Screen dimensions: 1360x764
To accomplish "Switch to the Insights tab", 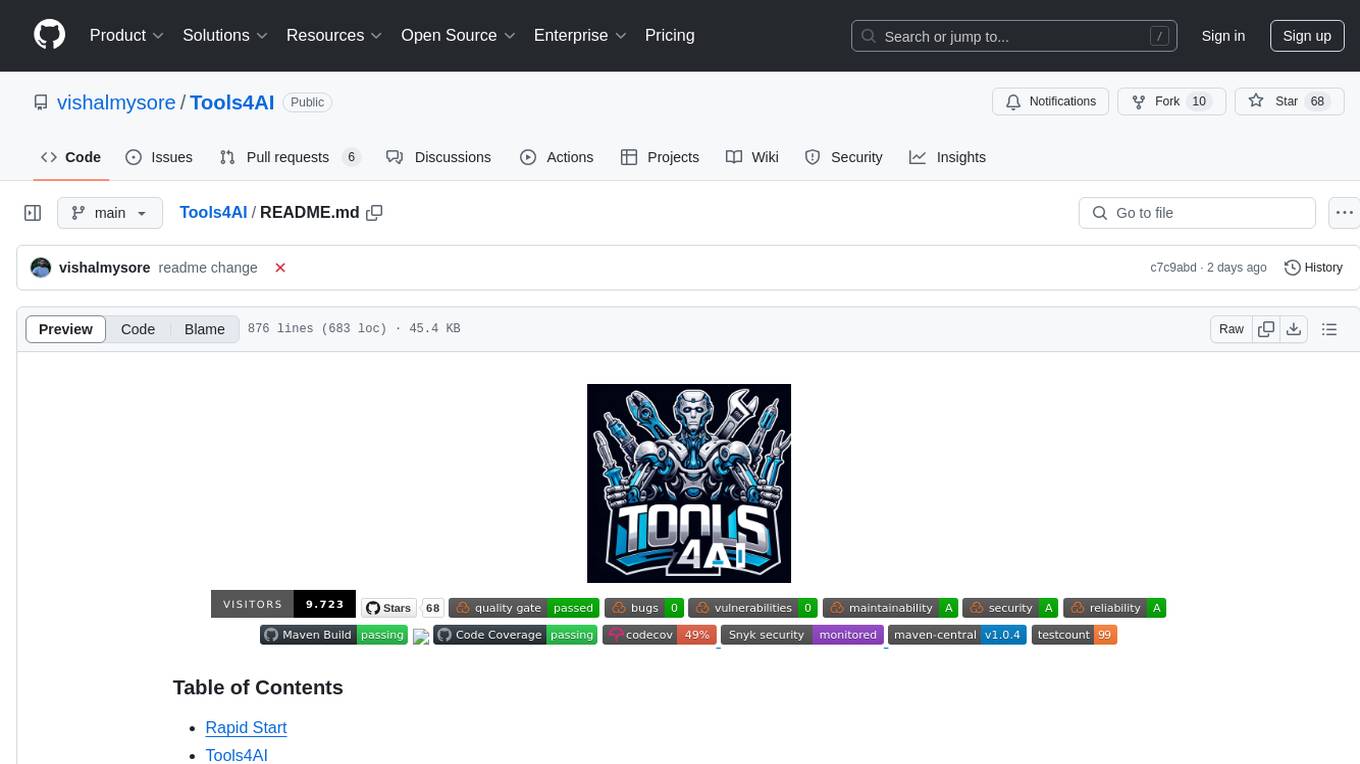I will pyautogui.click(x=948, y=157).
